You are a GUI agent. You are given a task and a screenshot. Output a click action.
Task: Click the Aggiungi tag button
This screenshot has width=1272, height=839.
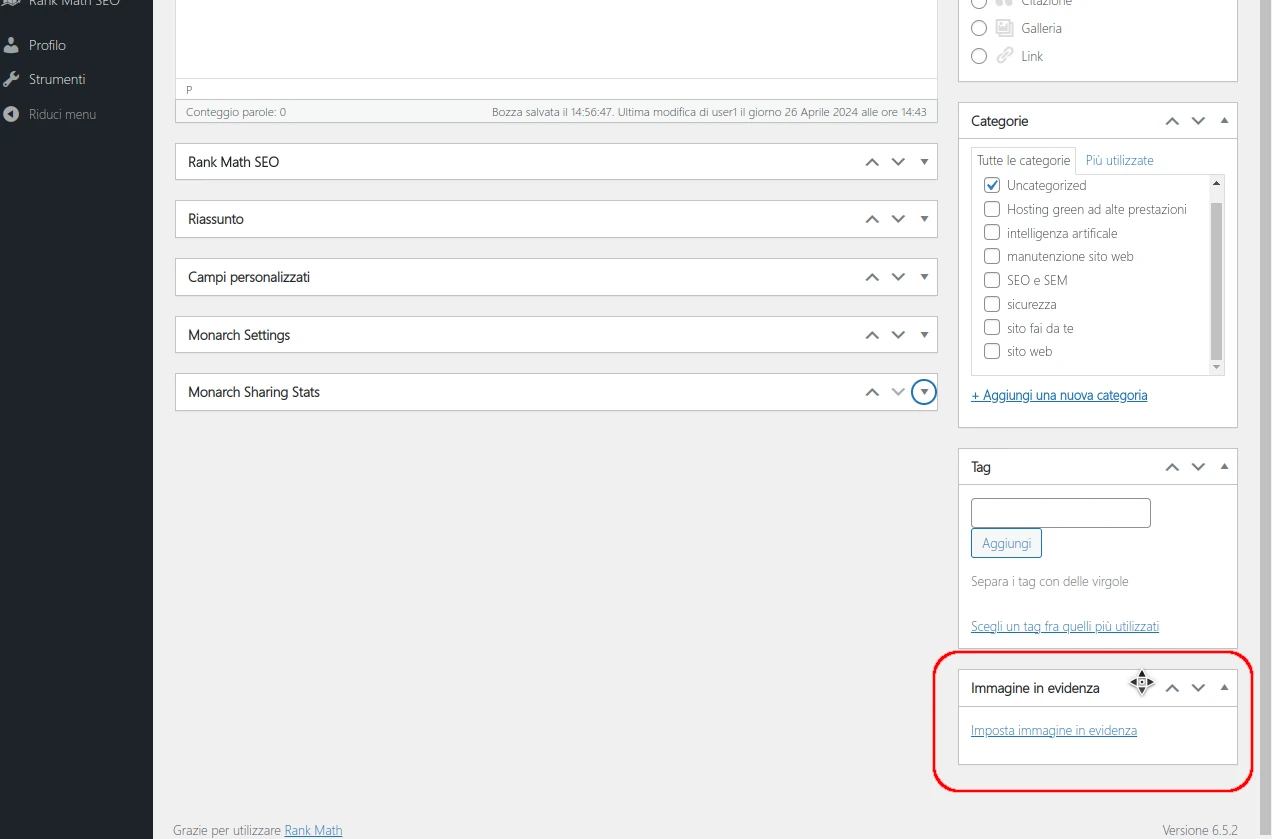[1006, 543]
